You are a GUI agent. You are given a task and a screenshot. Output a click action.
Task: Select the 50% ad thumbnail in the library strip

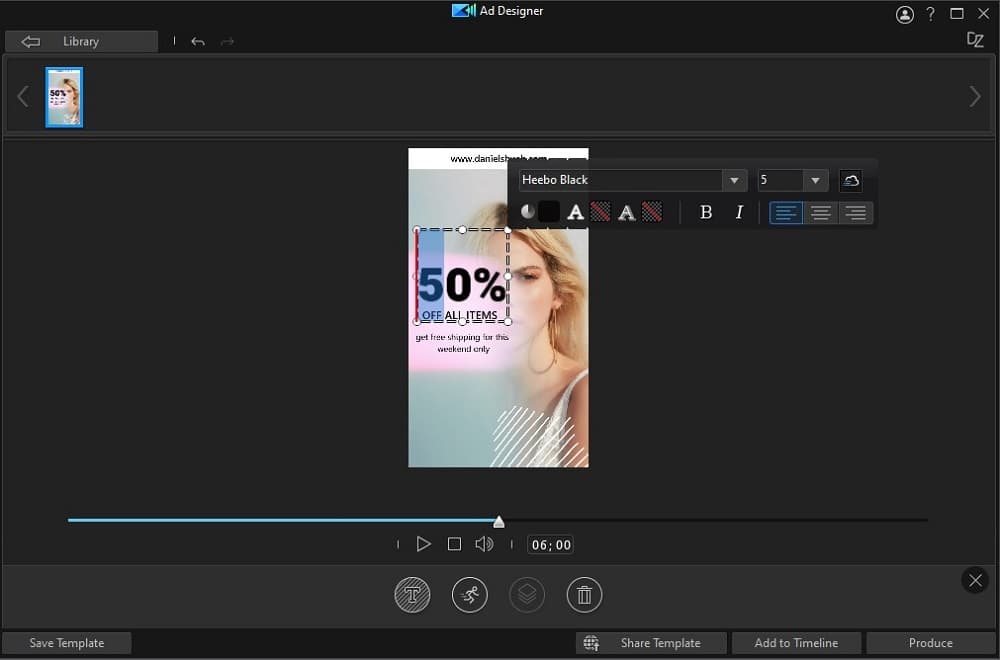(x=63, y=96)
